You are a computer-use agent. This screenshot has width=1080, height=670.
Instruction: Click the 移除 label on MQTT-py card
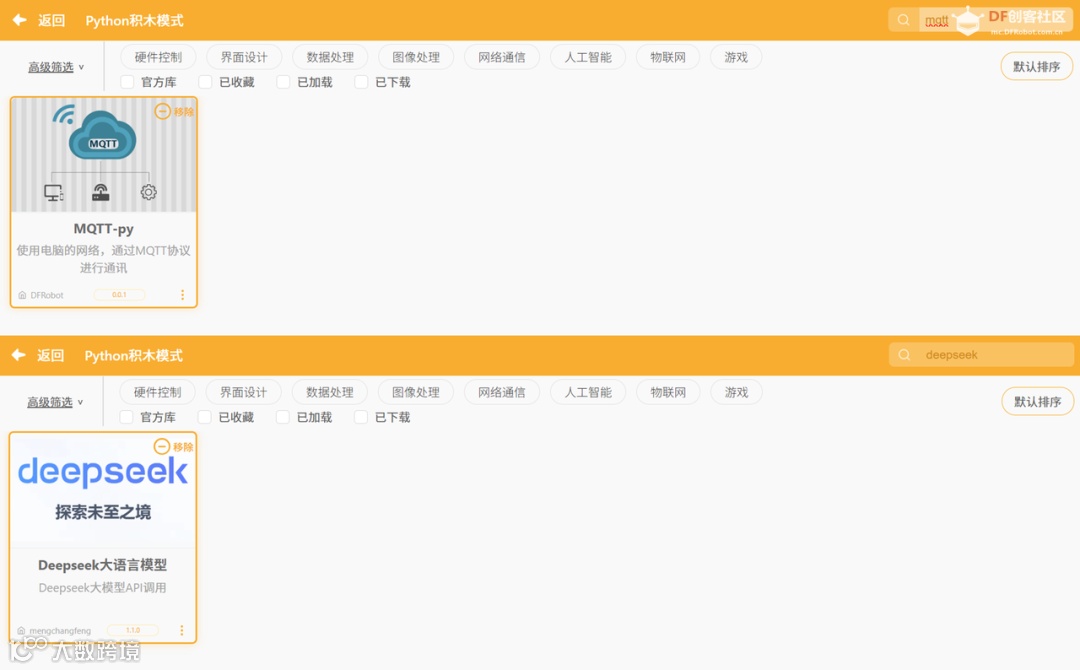(183, 112)
